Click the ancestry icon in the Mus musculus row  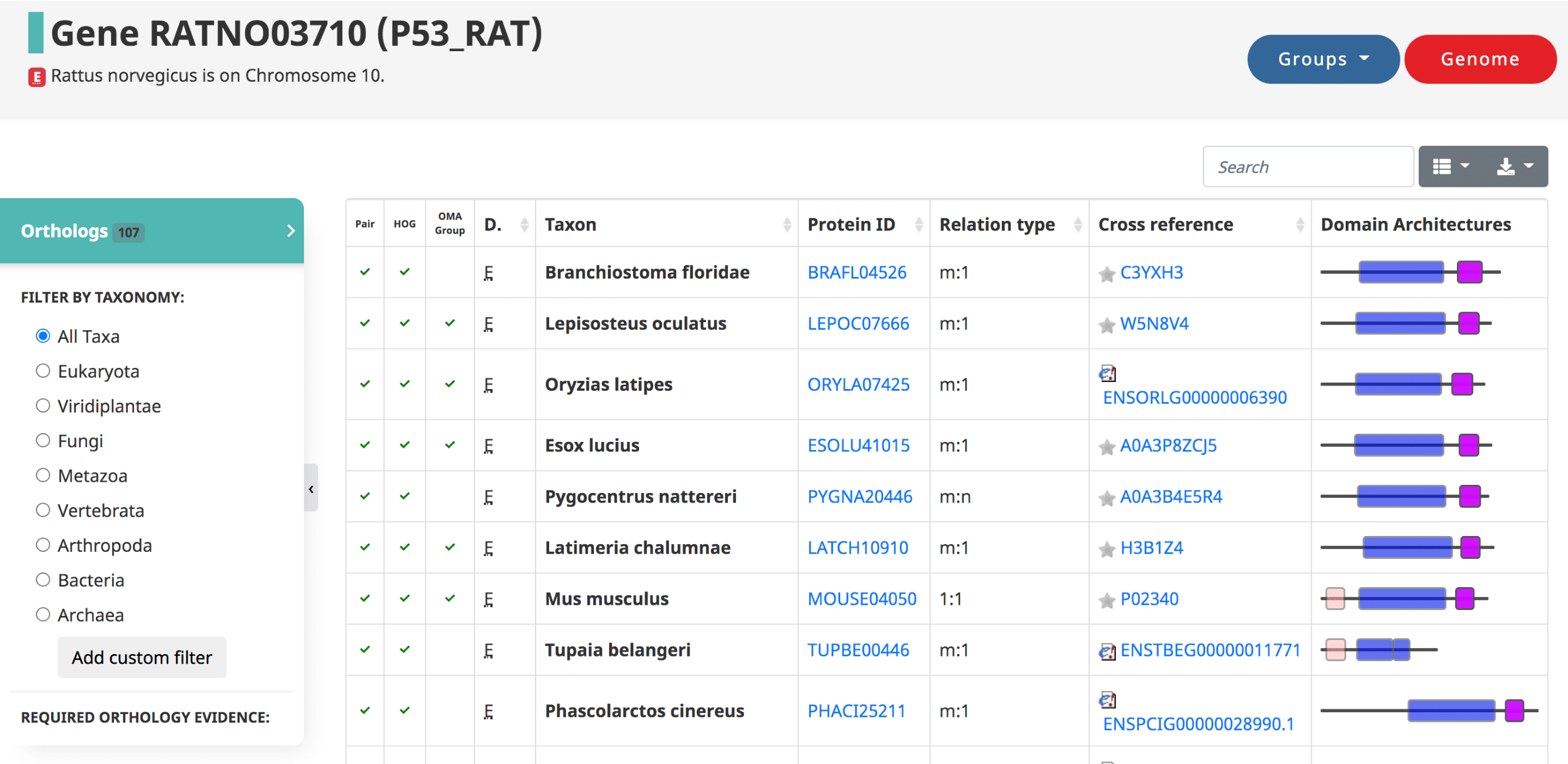tap(488, 599)
